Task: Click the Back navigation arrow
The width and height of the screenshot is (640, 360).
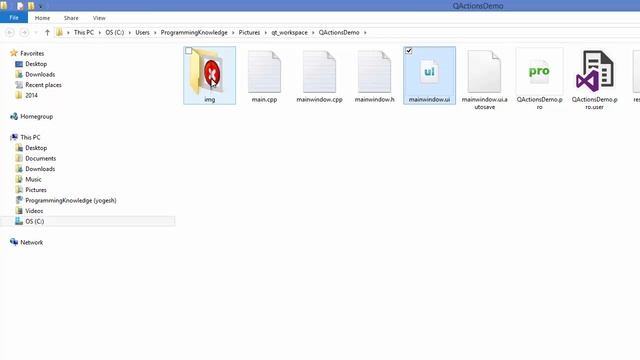Action: [x=10, y=32]
